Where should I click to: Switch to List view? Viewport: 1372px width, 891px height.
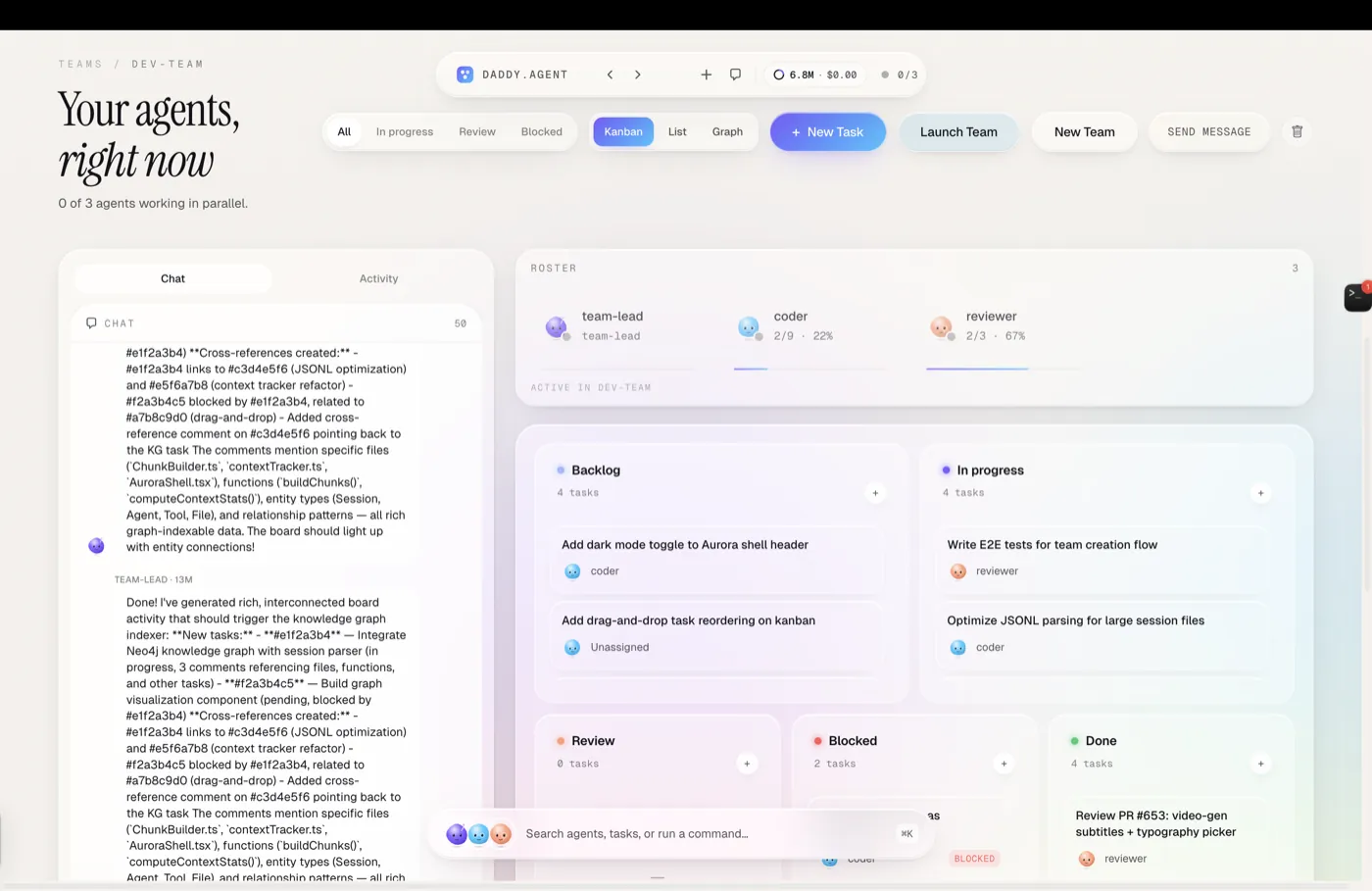point(677,131)
